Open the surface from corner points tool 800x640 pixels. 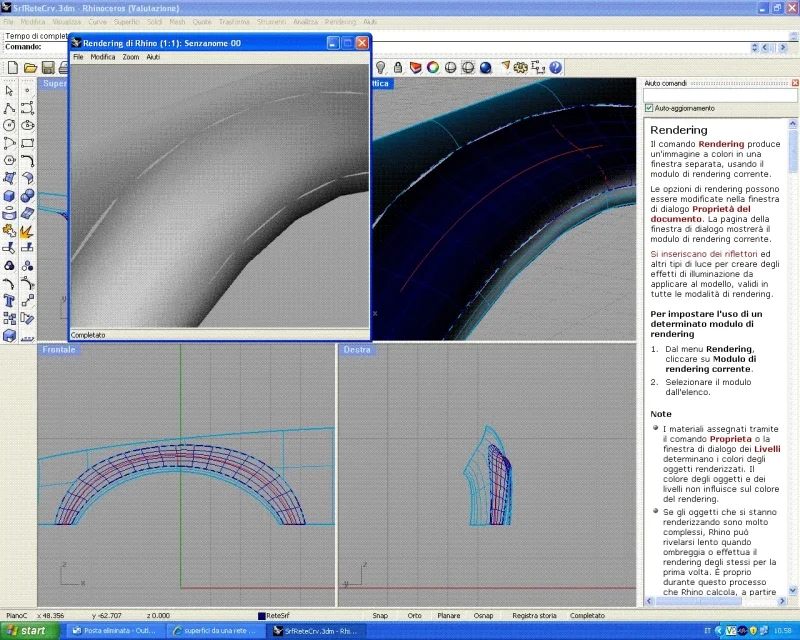pos(9,178)
